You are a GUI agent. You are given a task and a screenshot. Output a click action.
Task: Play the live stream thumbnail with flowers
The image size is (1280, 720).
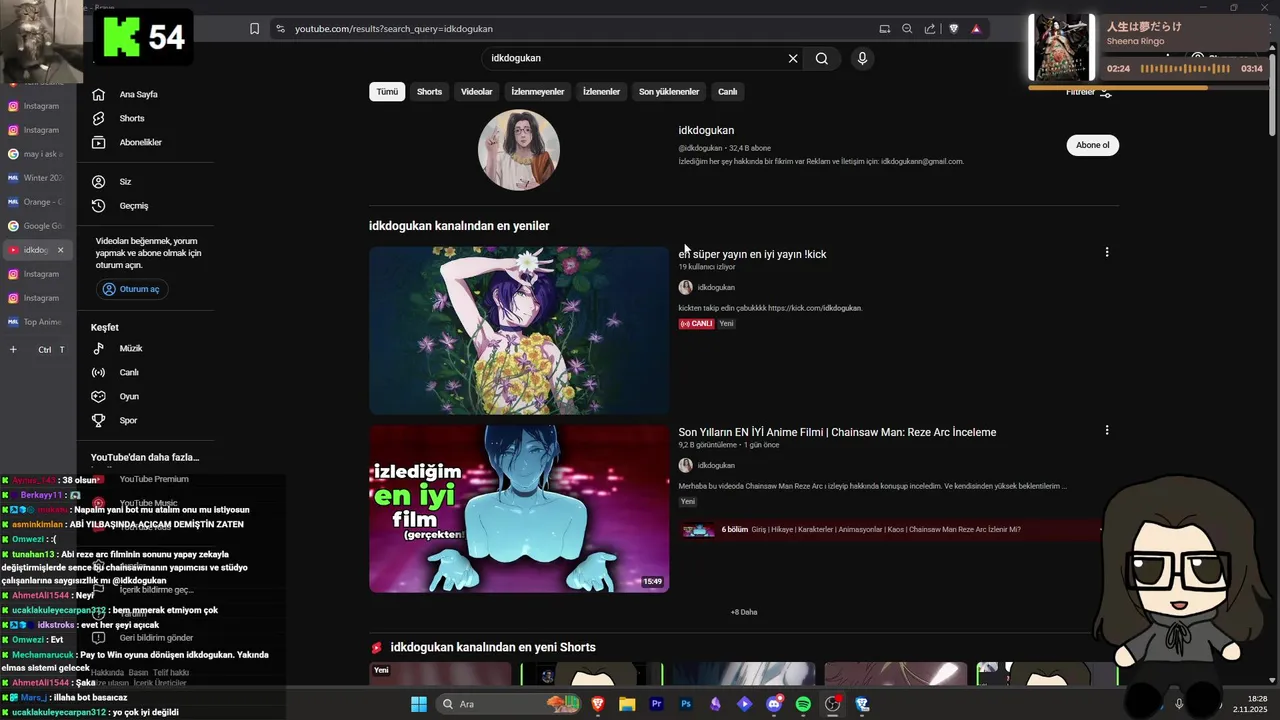519,330
